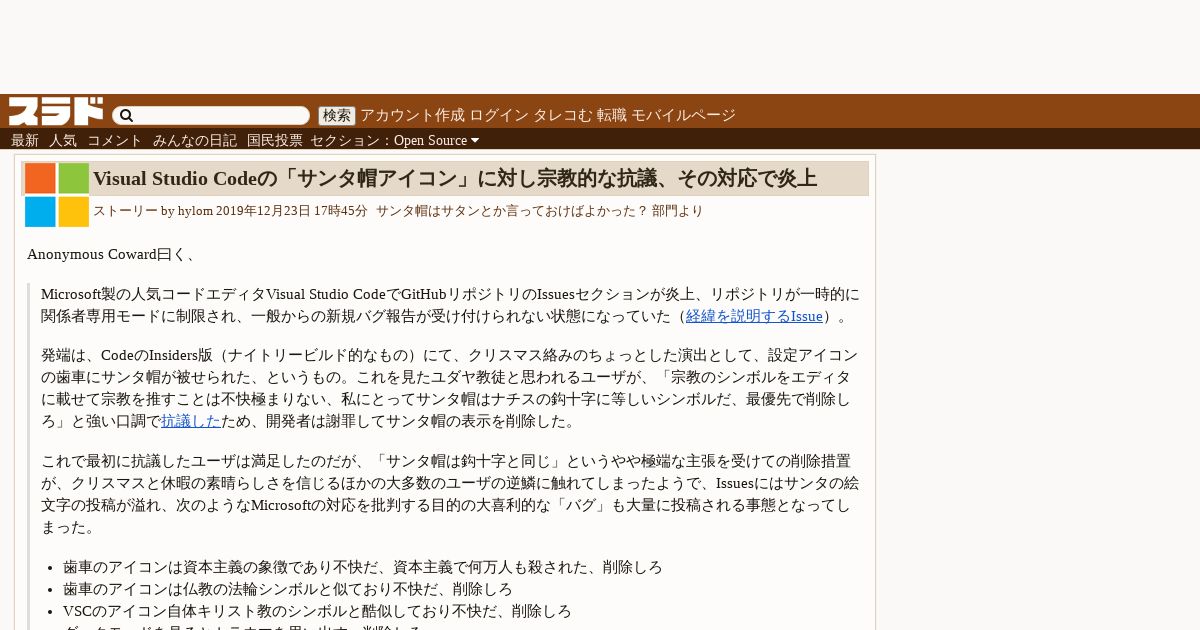Click the magnifier icon in search box
This screenshot has height=630, width=1200.
(127, 116)
